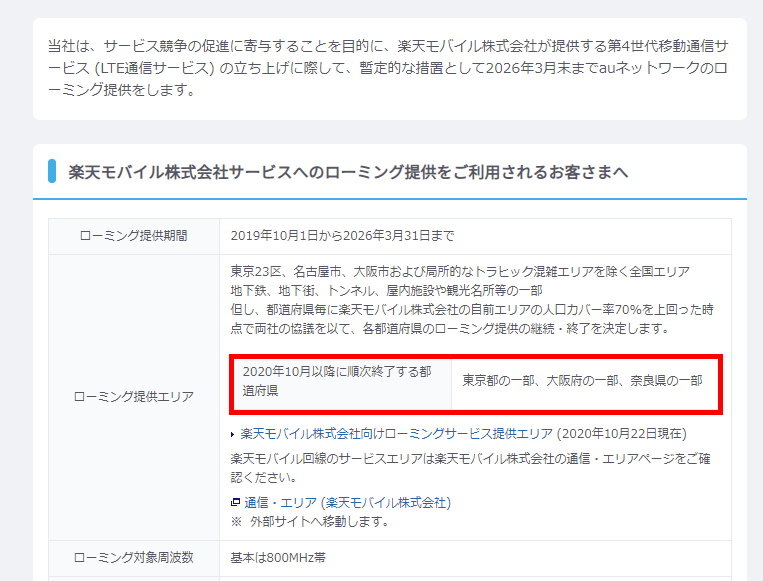763x581 pixels.
Task: Click the 2020年10月以降に順次終了する都道府県 cell
Action: (337, 381)
